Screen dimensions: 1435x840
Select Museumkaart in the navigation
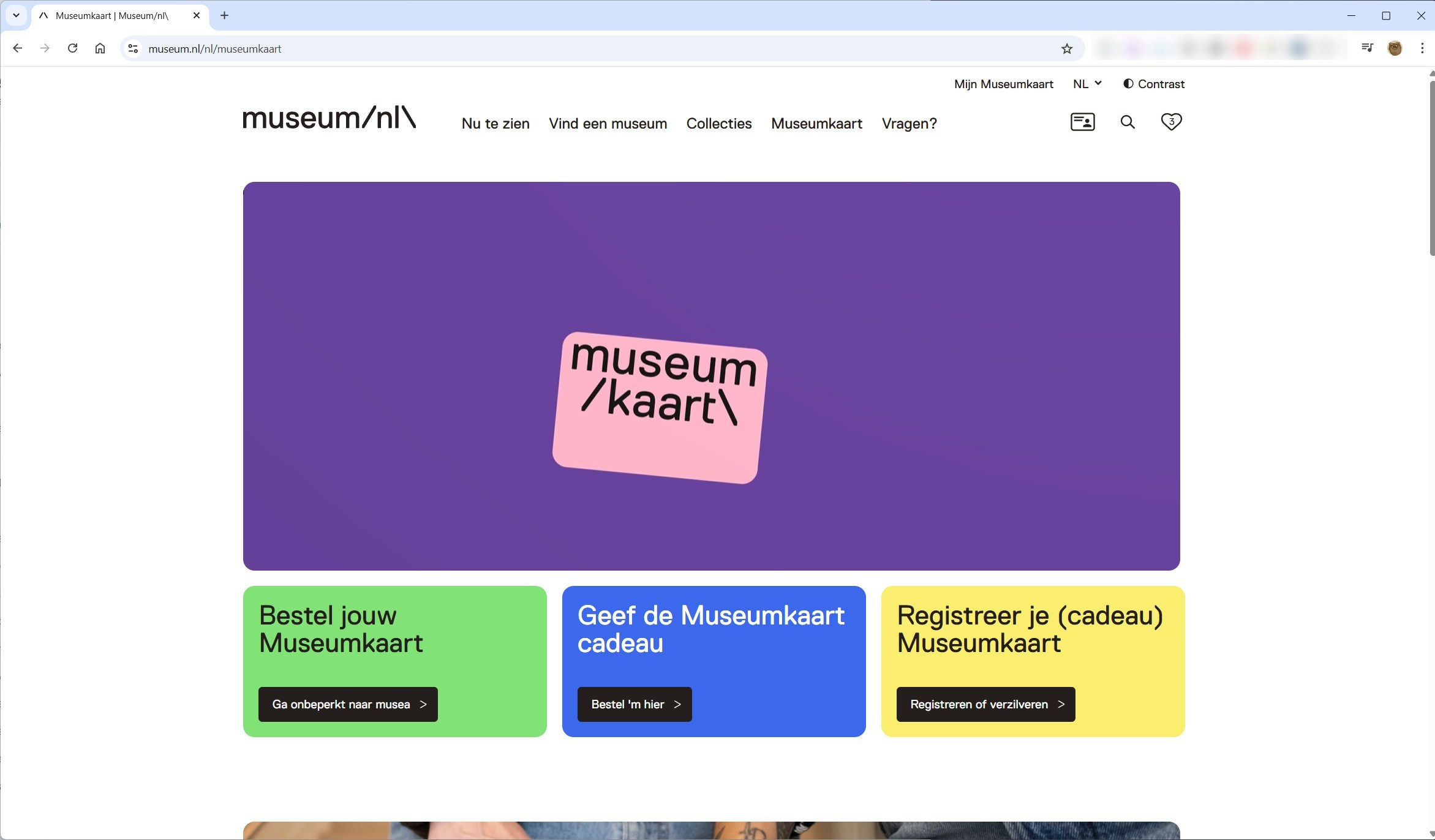click(816, 123)
